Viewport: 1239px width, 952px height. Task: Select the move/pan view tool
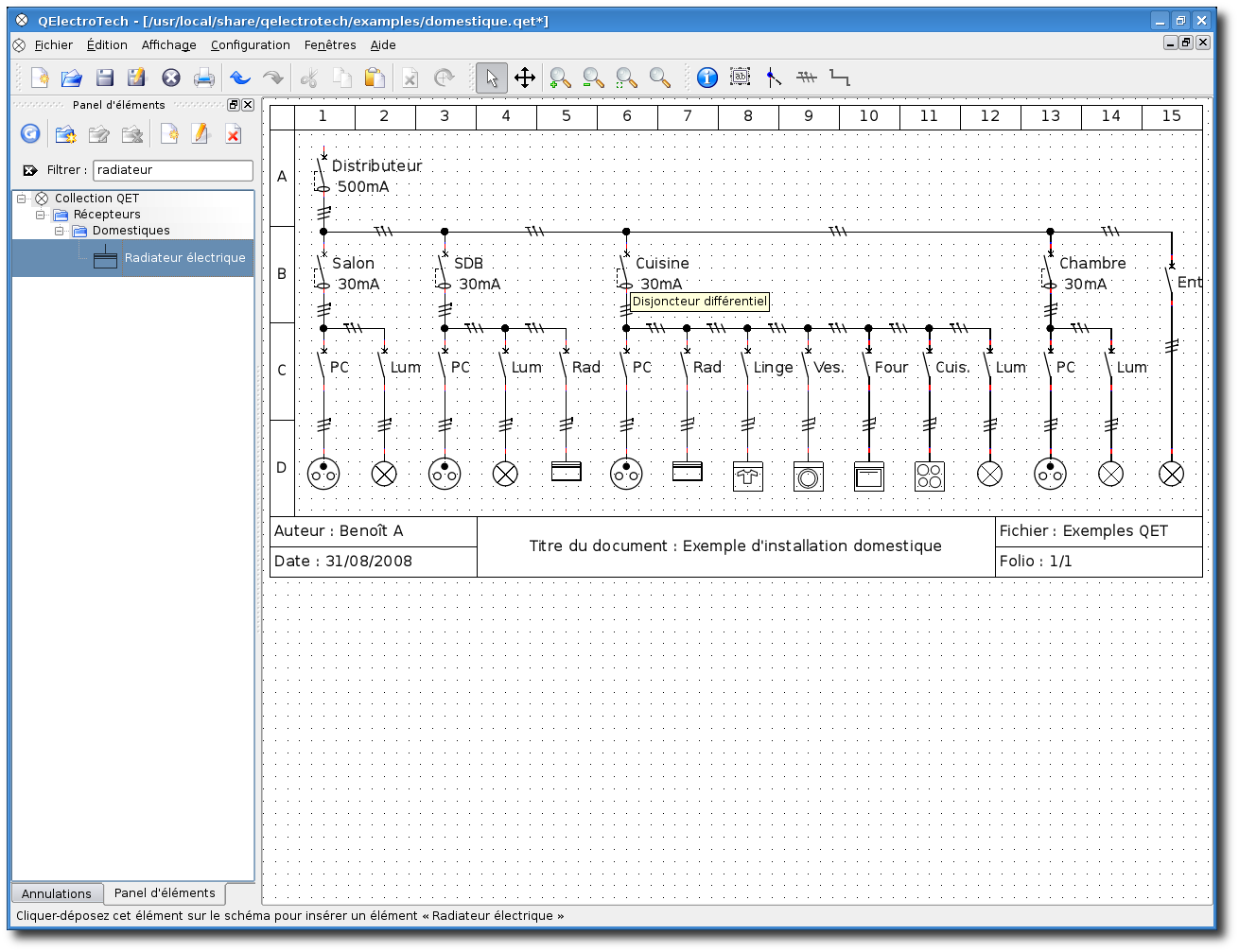click(525, 78)
